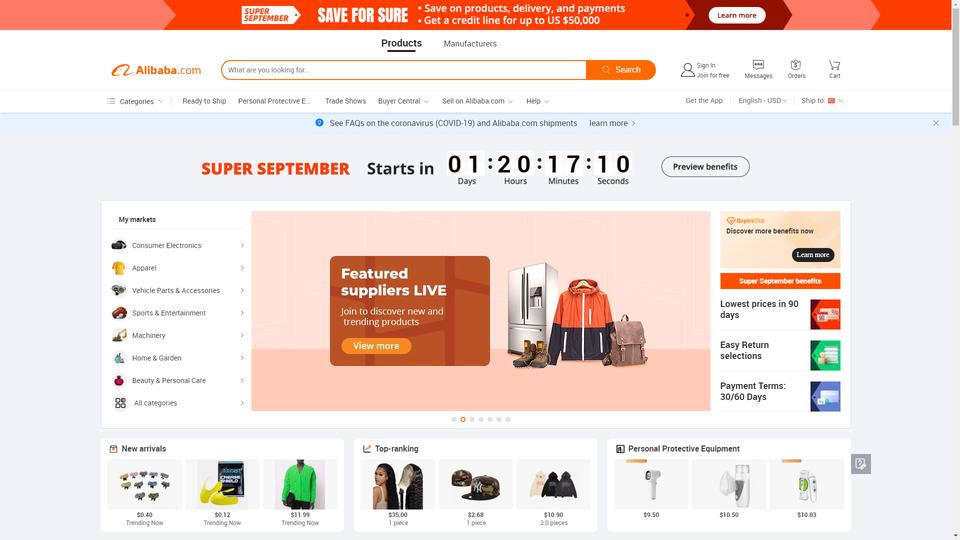The height and width of the screenshot is (540, 960).
Task: Open the Trade Shows menu item
Action: point(345,101)
